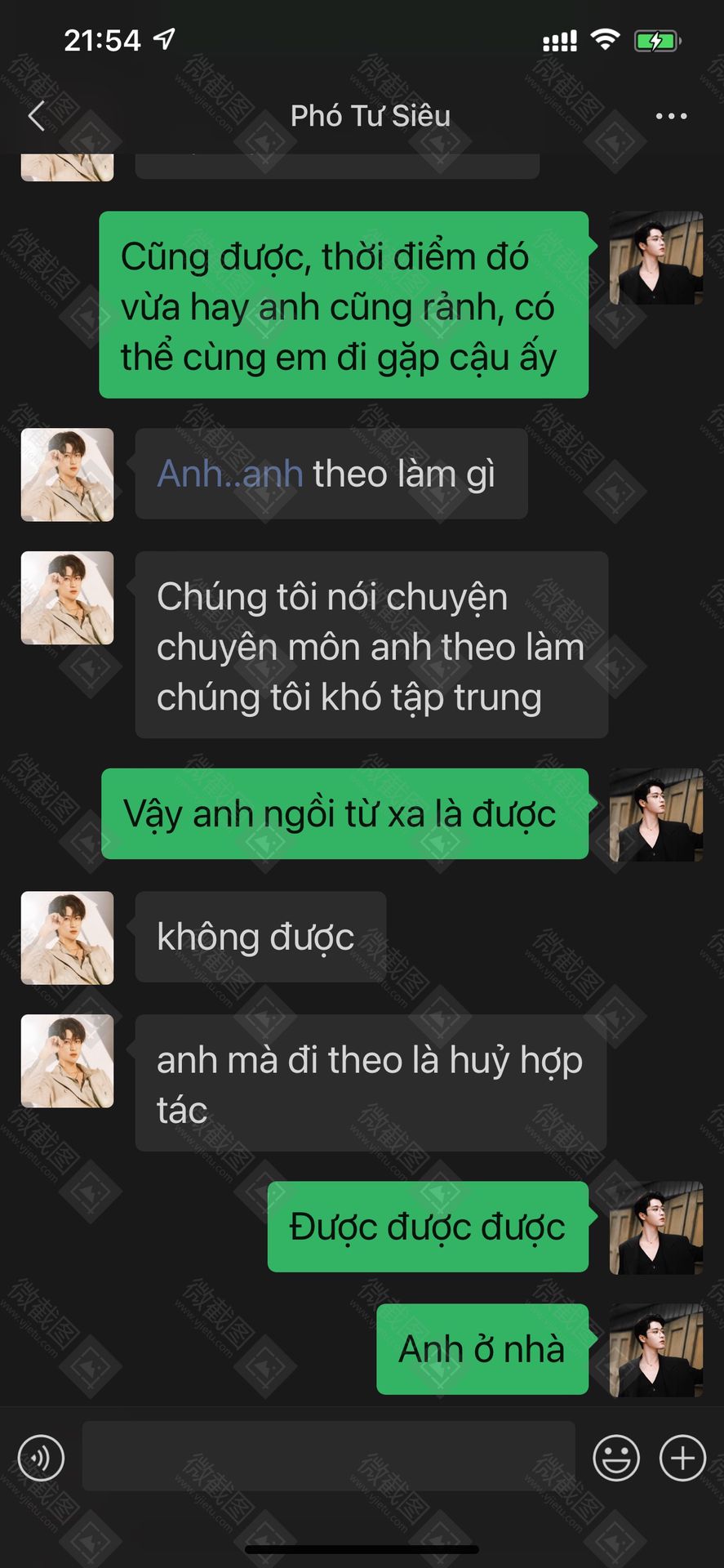Open the emoji sticker picker
The width and height of the screenshot is (724, 1568).
tap(616, 1457)
